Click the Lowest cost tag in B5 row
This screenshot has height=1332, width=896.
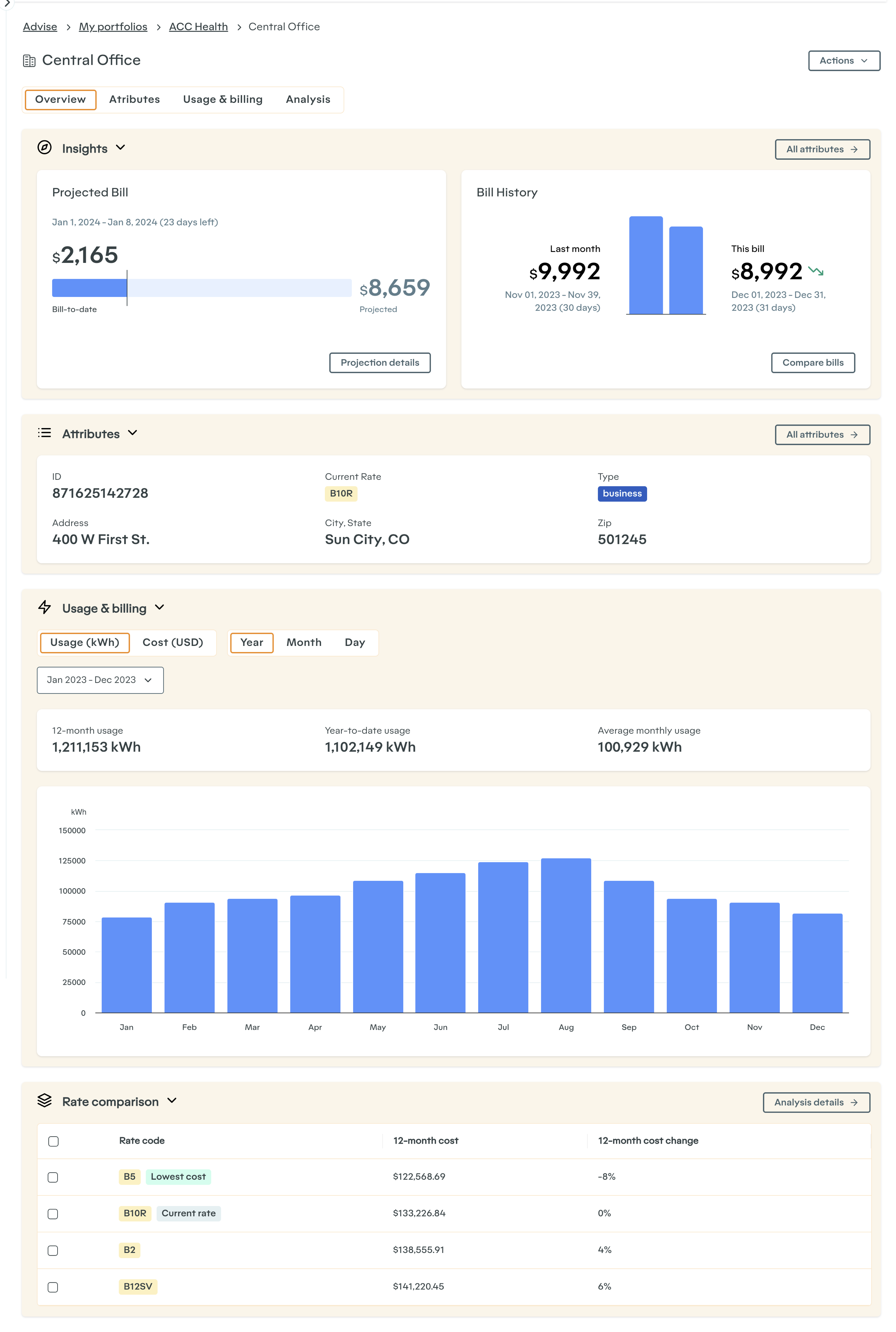coord(178,1177)
